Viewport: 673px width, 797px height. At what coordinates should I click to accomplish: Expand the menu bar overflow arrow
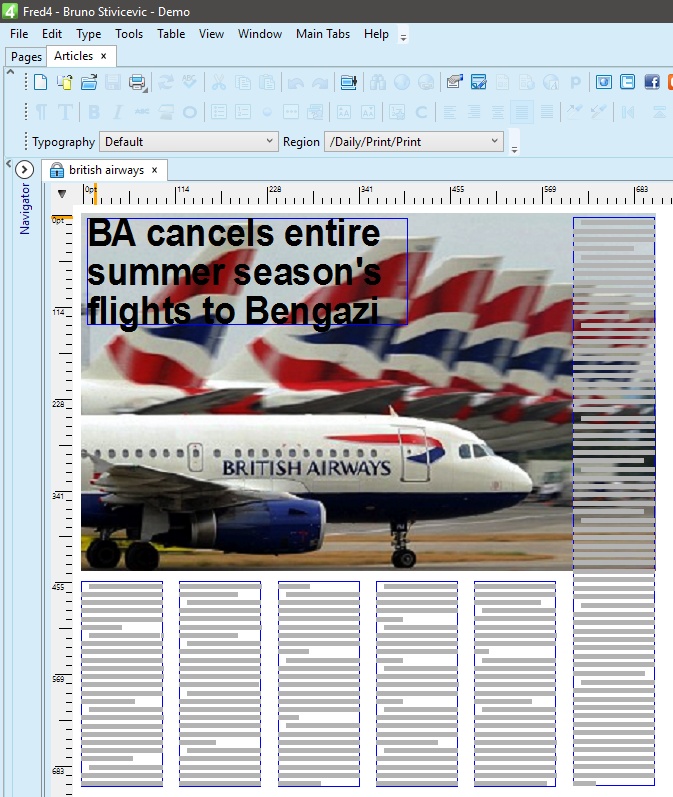403,38
